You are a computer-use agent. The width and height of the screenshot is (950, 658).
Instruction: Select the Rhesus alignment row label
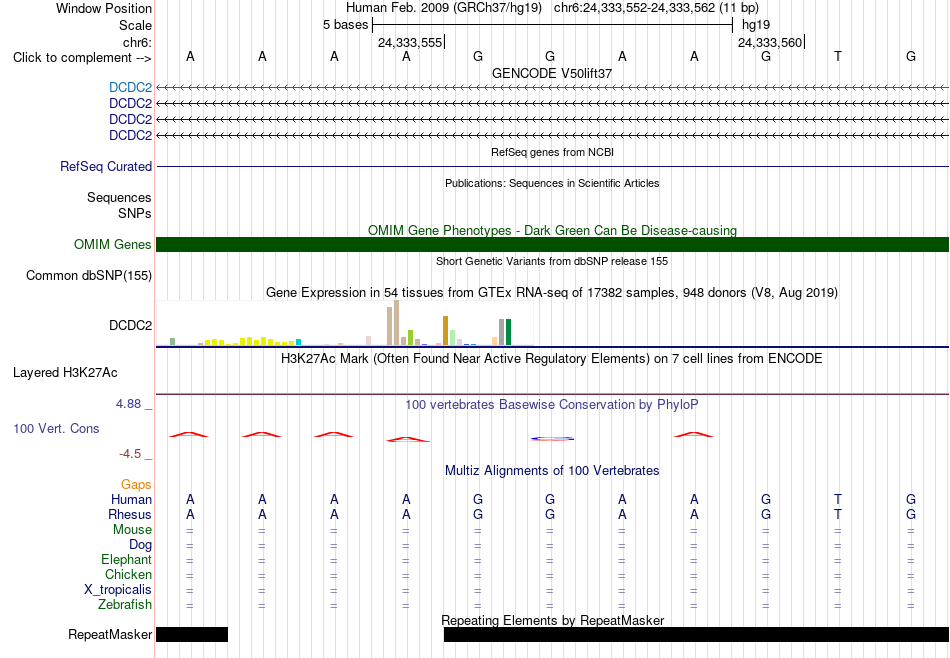[x=130, y=514]
